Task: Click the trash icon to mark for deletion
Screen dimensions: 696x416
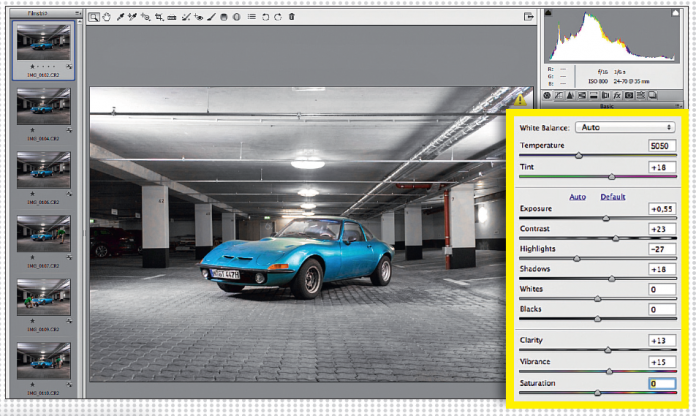Action: (x=291, y=17)
